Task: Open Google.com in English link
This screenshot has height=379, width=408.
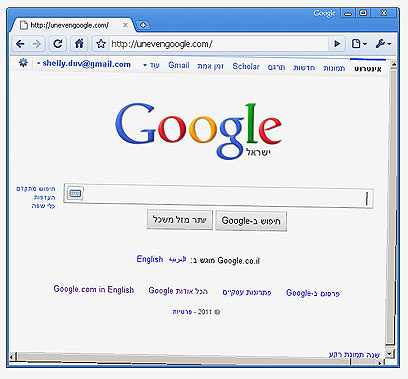Action: pos(94,289)
